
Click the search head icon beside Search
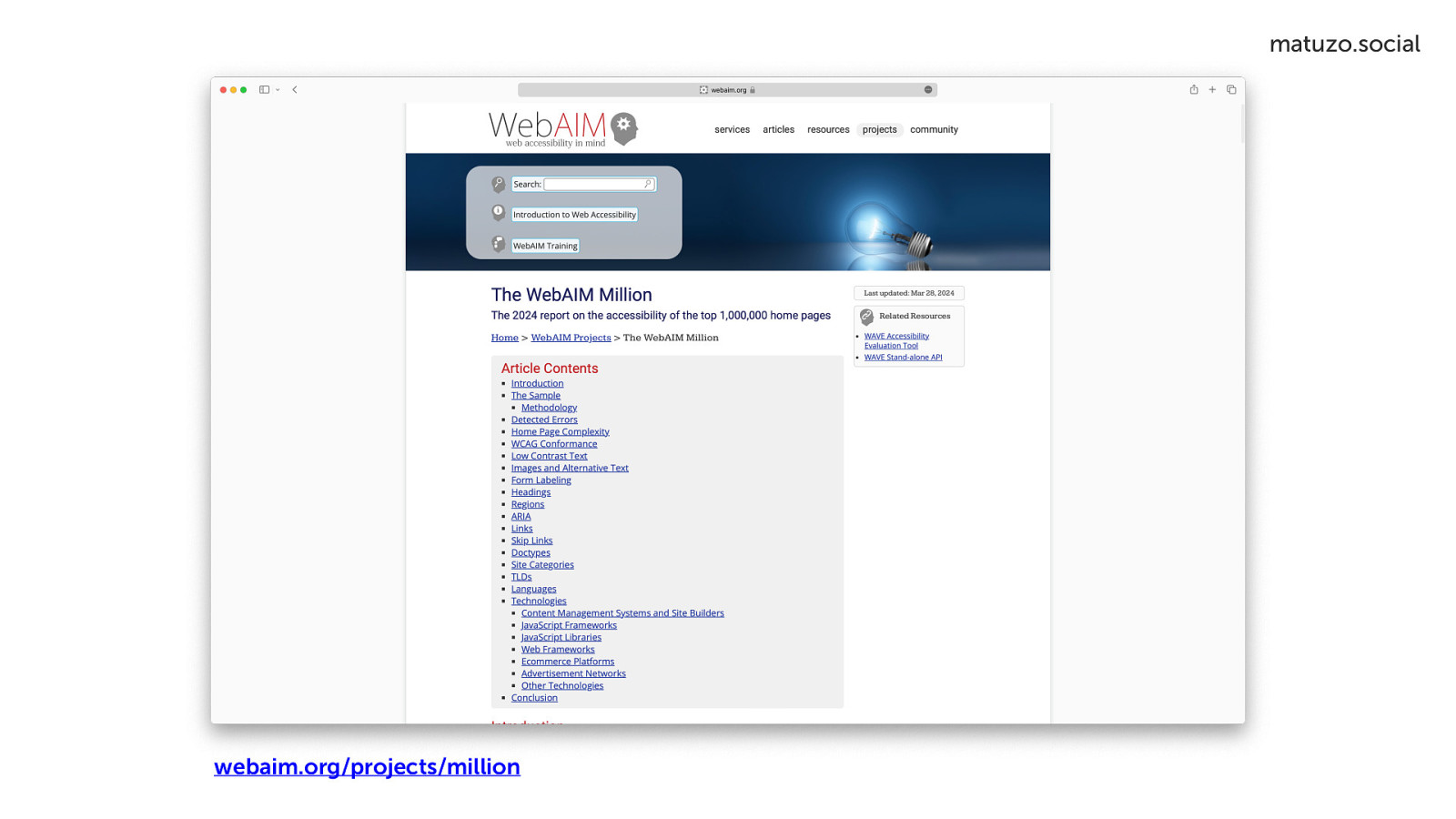point(498,184)
